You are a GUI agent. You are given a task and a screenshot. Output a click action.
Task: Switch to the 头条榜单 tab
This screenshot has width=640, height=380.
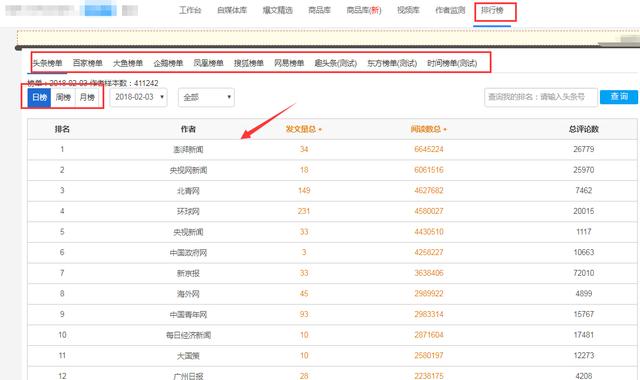(47, 63)
